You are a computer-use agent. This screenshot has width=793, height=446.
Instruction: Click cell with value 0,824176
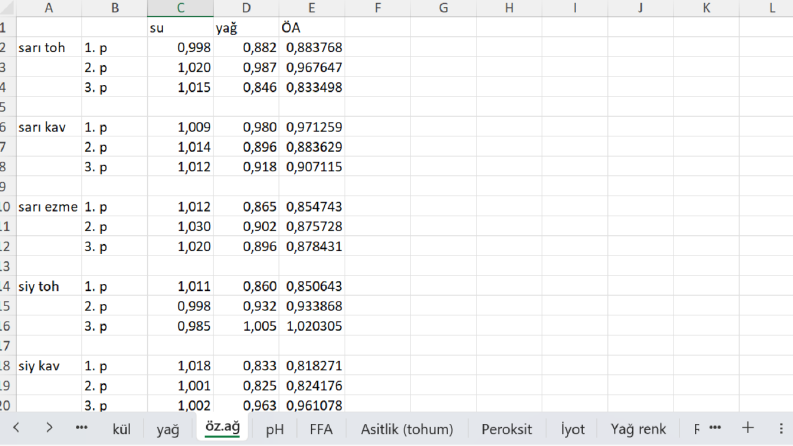click(x=312, y=386)
